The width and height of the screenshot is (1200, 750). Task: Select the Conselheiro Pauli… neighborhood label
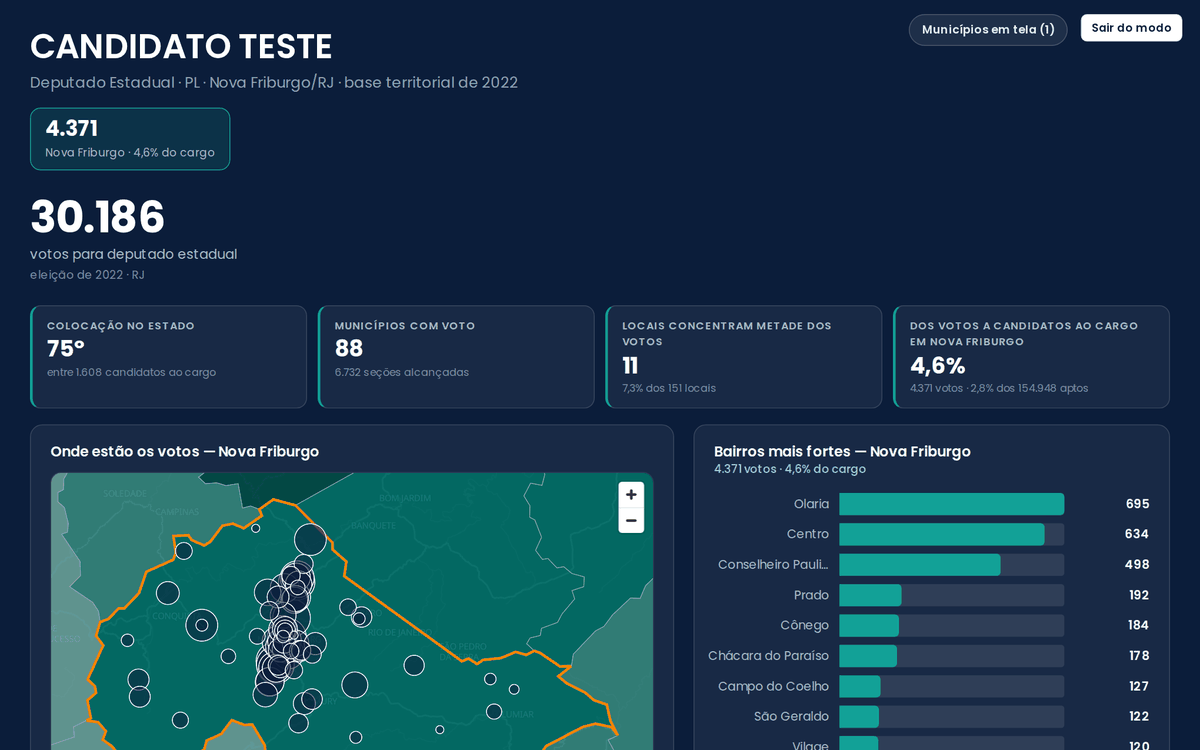pyautogui.click(x=773, y=565)
